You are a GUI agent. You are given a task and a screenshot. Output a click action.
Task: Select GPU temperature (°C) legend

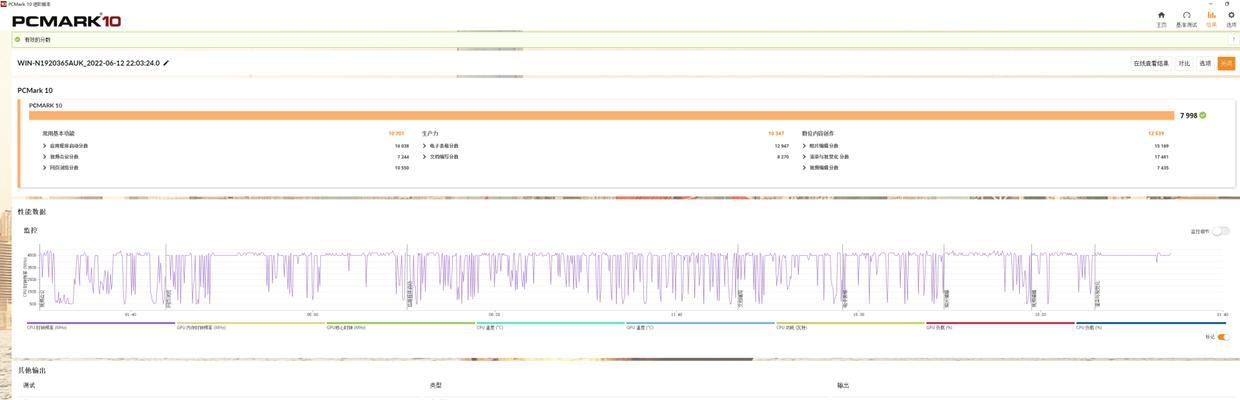coord(700,326)
